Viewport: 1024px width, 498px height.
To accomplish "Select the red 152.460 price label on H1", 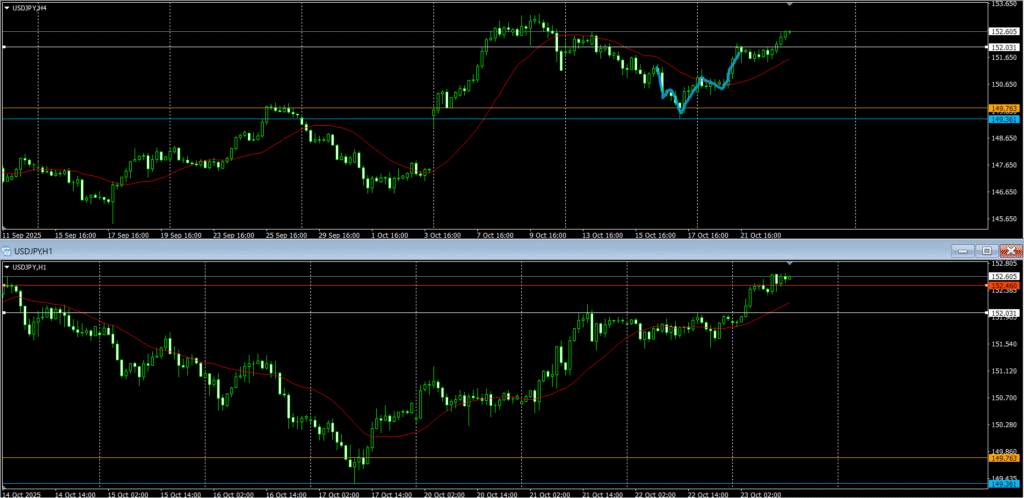I will (1003, 285).
